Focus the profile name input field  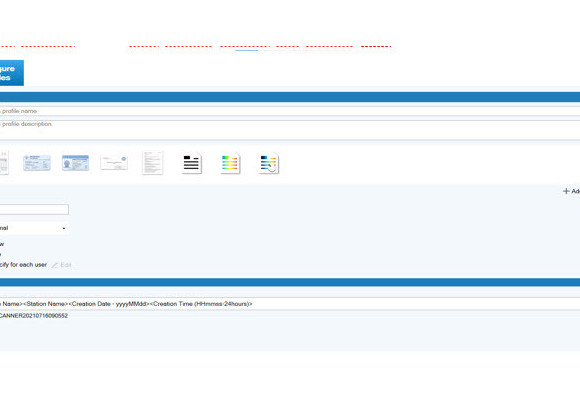pos(290,111)
